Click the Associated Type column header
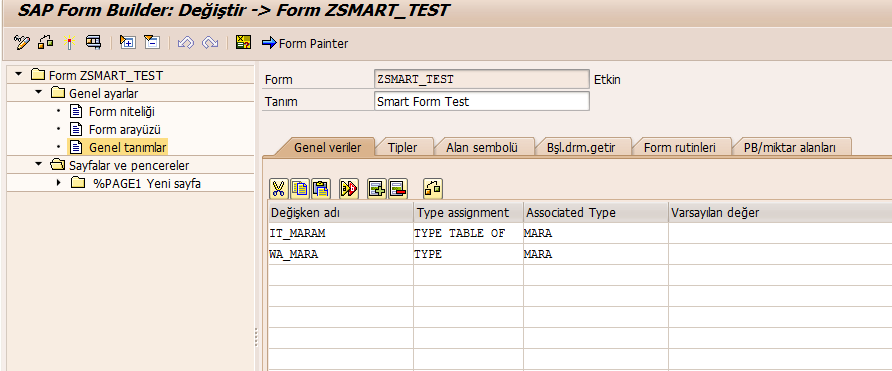The height and width of the screenshot is (371, 892). pyautogui.click(x=596, y=212)
